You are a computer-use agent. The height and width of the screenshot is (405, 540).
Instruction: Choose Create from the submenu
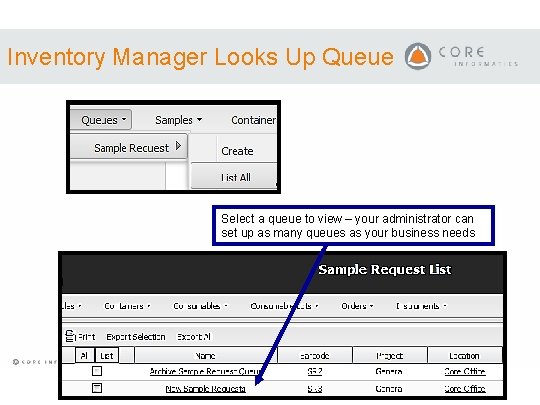[237, 151]
